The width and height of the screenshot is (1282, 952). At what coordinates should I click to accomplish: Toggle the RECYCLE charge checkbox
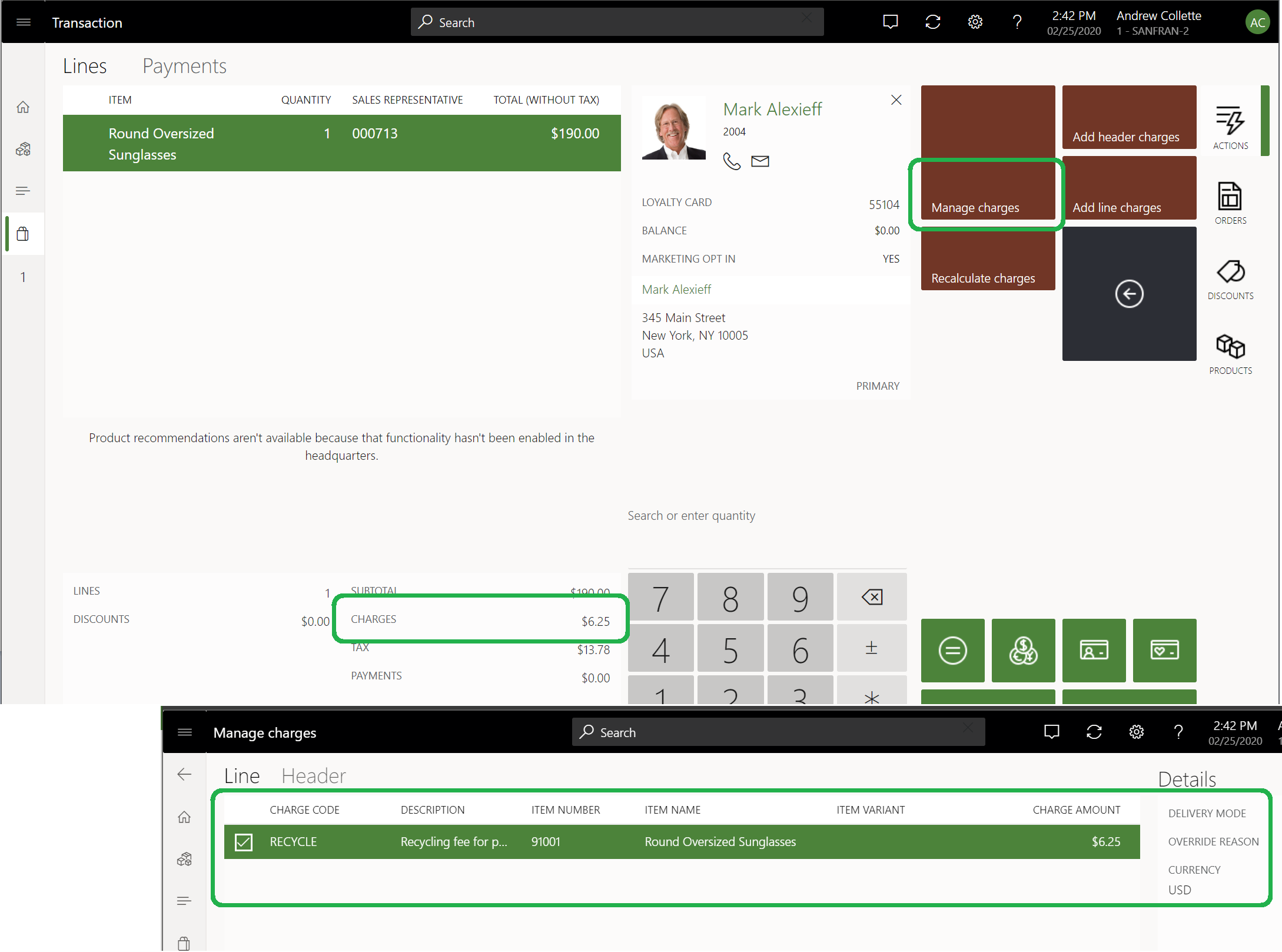[x=244, y=841]
